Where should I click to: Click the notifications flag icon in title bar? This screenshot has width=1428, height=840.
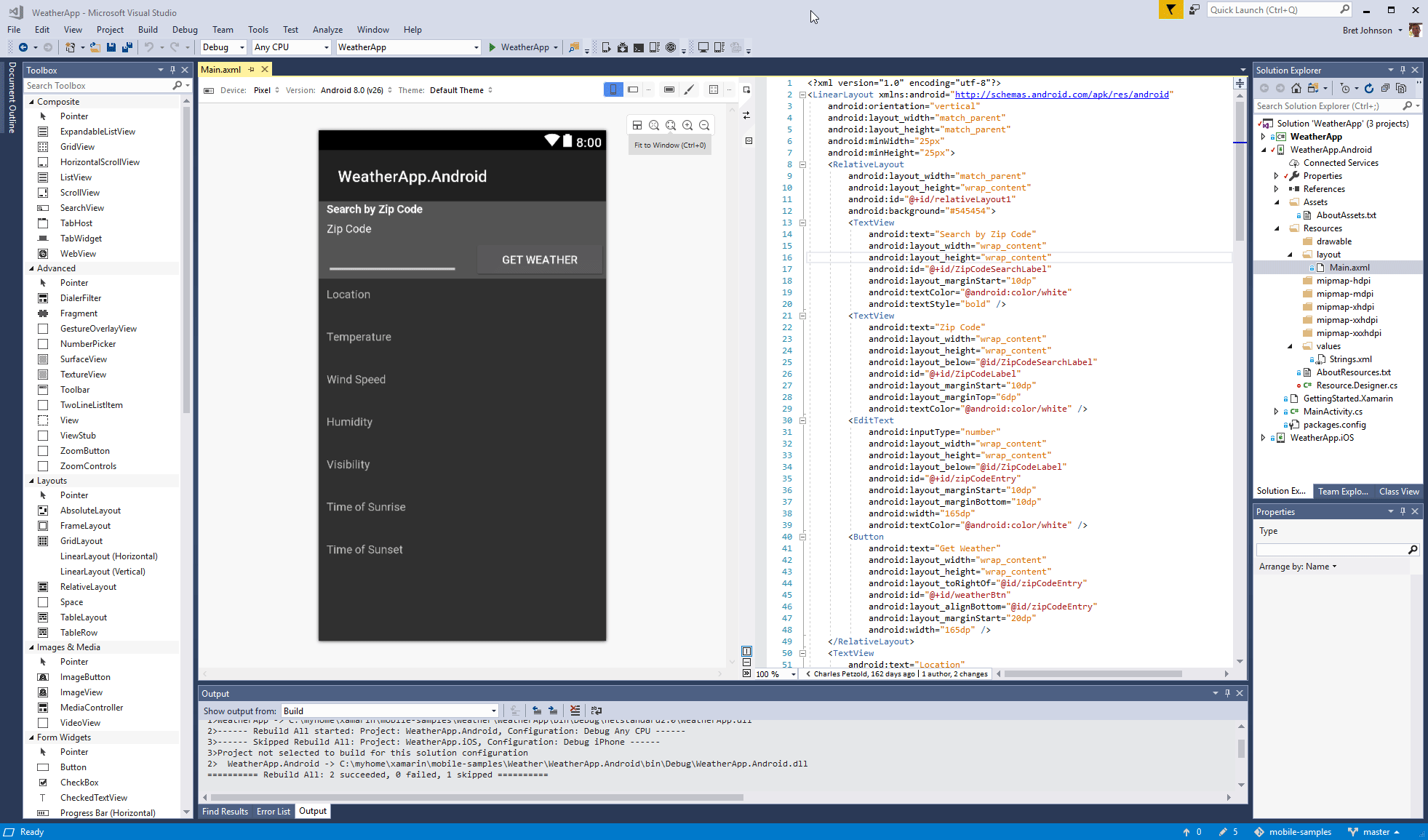[1170, 9]
